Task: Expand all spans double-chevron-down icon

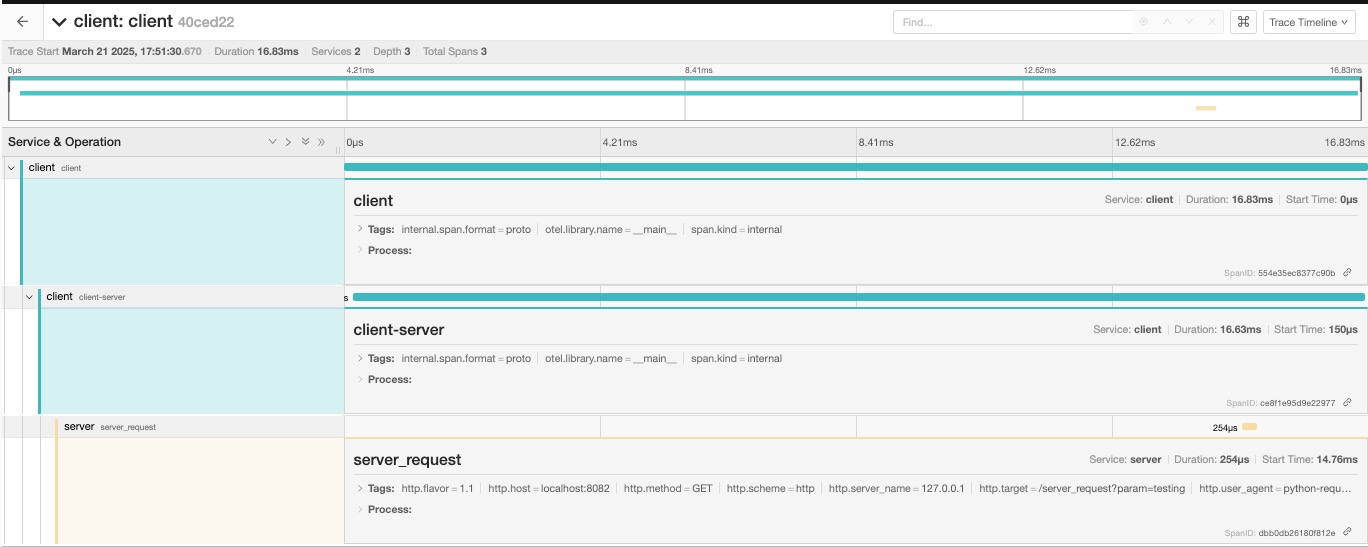Action: (305, 142)
